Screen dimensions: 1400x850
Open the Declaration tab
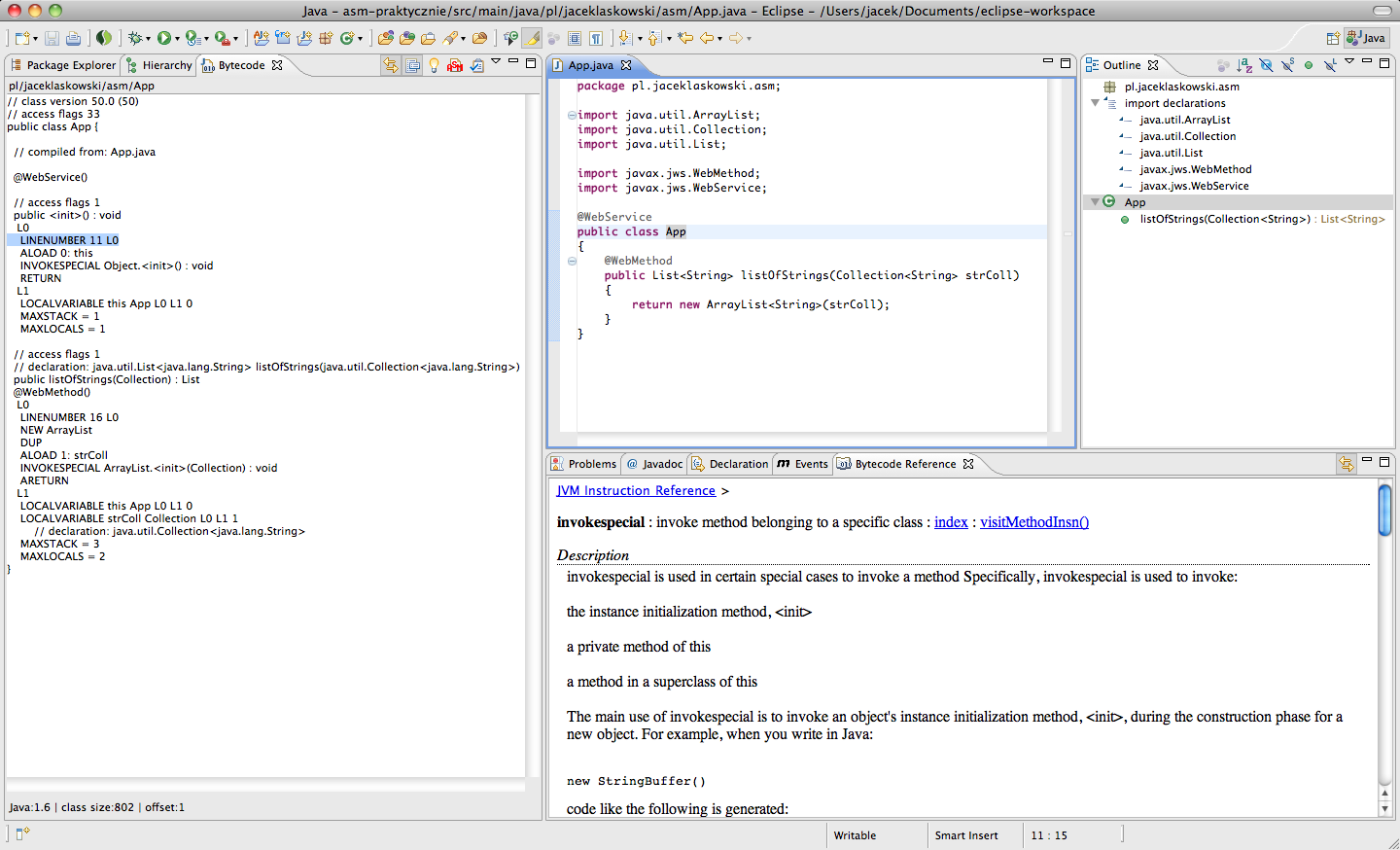tap(730, 464)
